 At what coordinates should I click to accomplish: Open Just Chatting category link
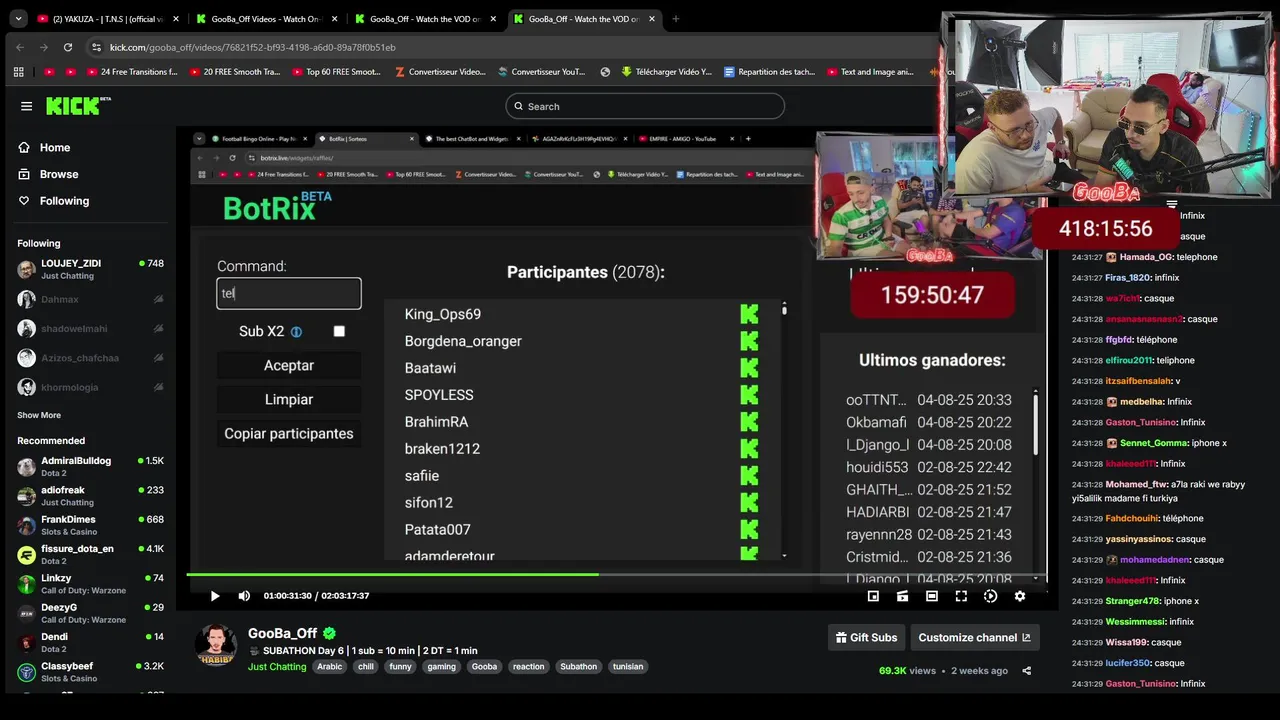[x=277, y=667]
